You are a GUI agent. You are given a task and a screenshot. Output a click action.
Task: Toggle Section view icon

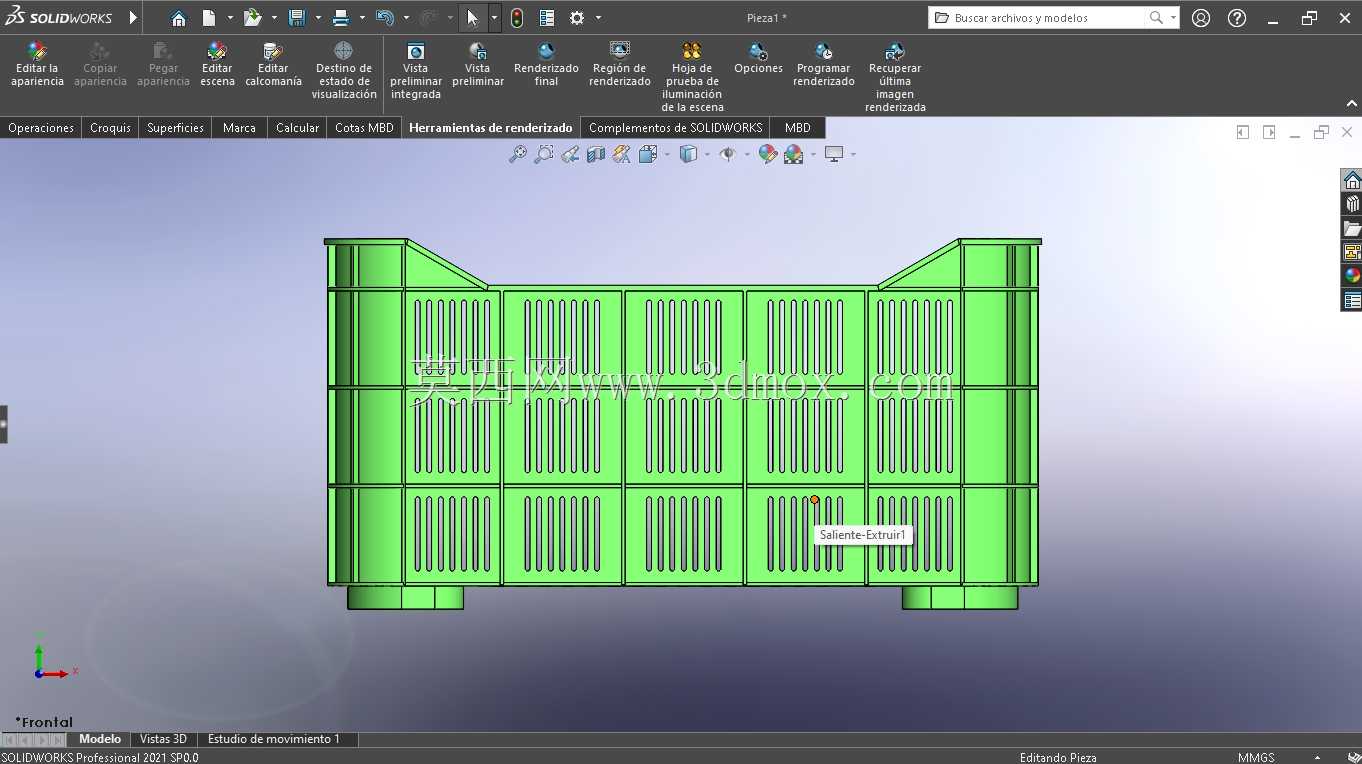pyautogui.click(x=596, y=154)
